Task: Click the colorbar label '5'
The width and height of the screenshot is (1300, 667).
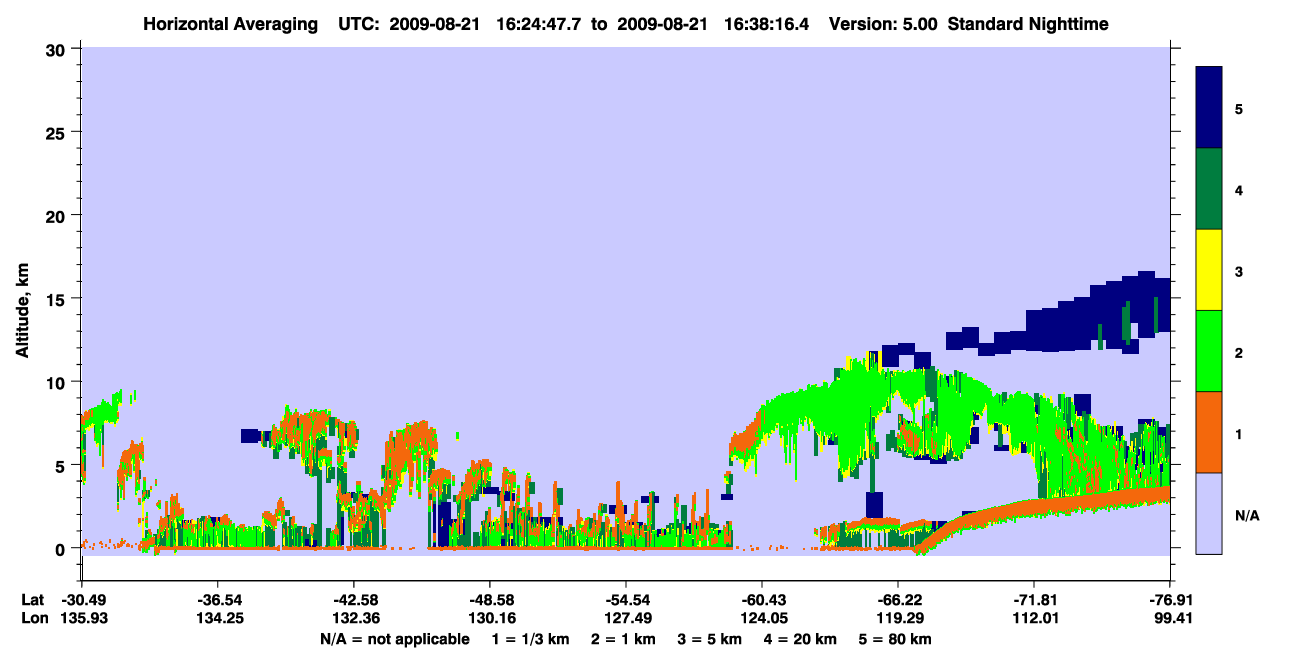Action: 1239,108
